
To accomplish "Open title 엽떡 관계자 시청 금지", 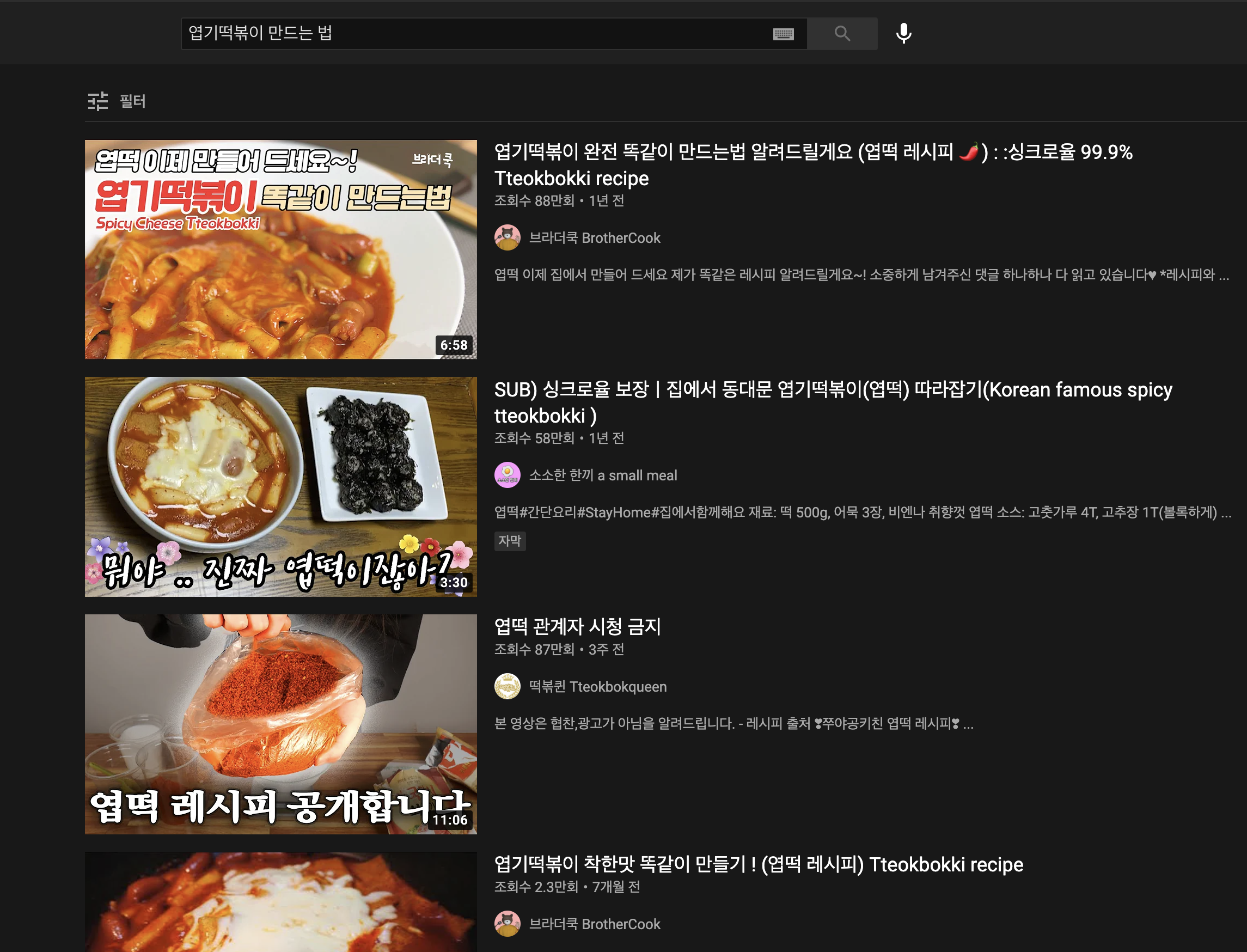I will point(577,626).
